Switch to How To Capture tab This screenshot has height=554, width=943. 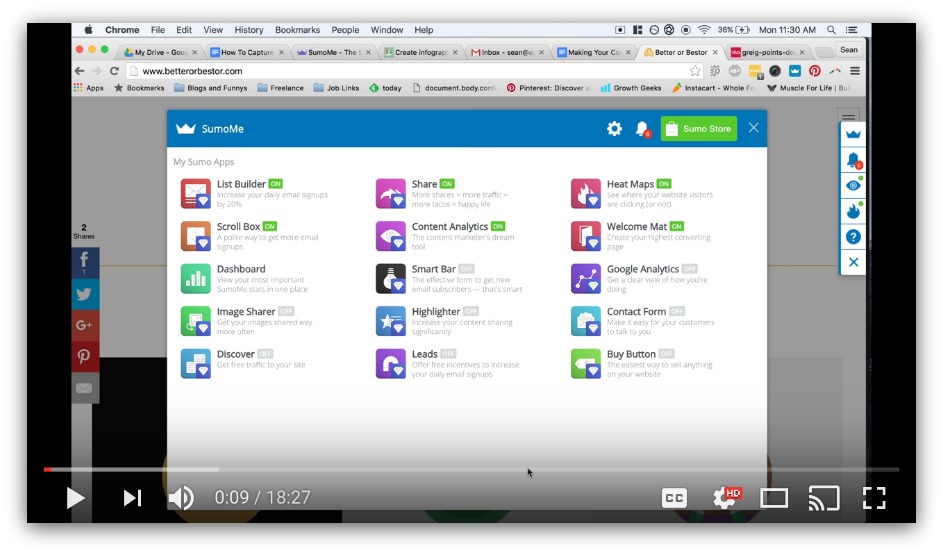(x=247, y=52)
